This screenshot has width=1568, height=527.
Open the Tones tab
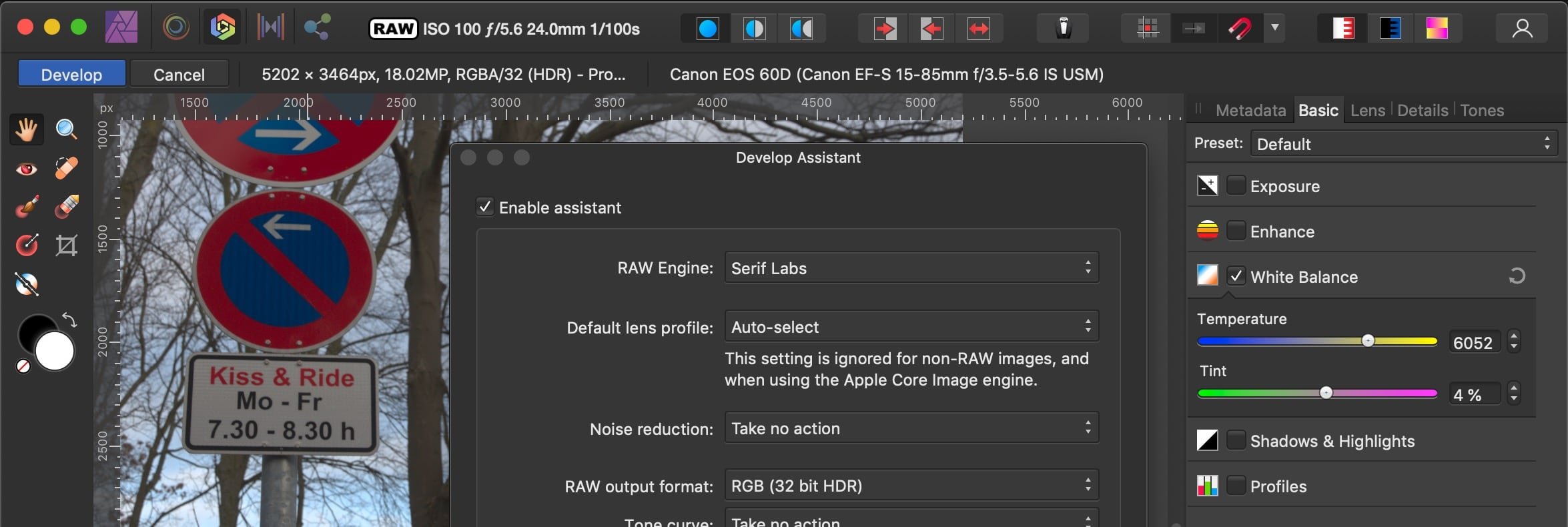[x=1482, y=110]
